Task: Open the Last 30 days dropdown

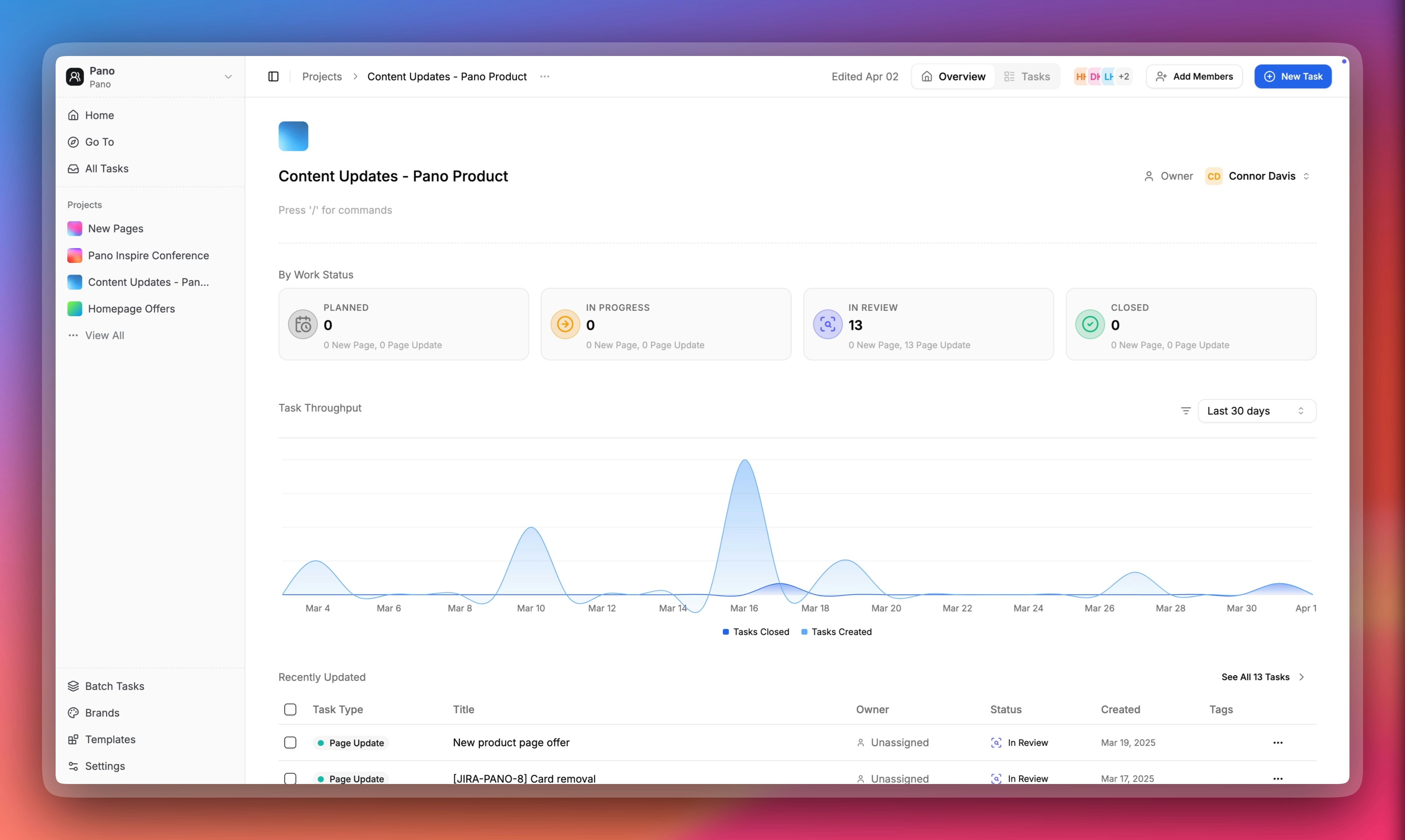Action: pyautogui.click(x=1256, y=411)
